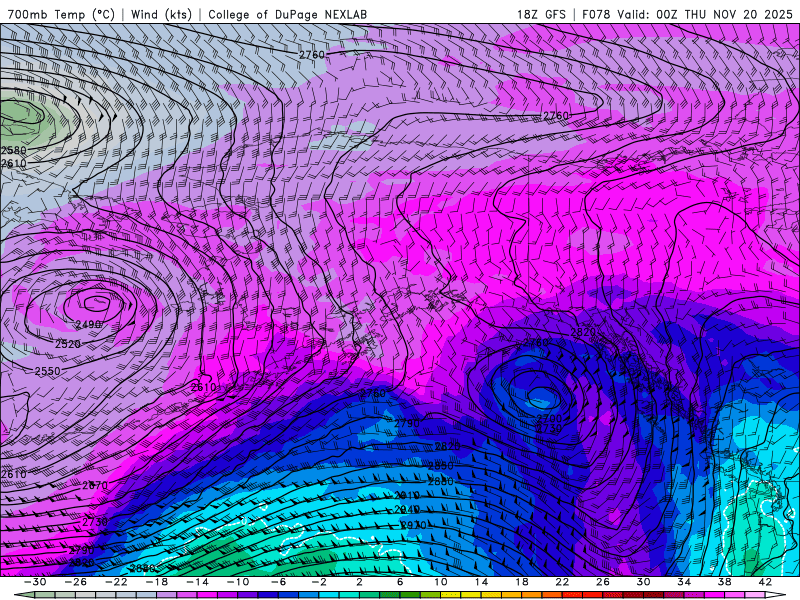Select the 2580 contour label
The height and width of the screenshot is (600, 800).
[x=14, y=151]
